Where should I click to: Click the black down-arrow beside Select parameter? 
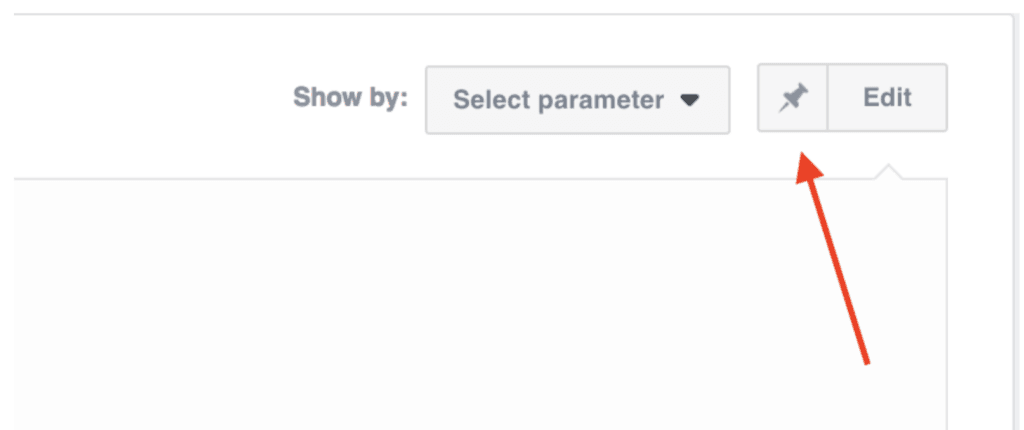690,100
